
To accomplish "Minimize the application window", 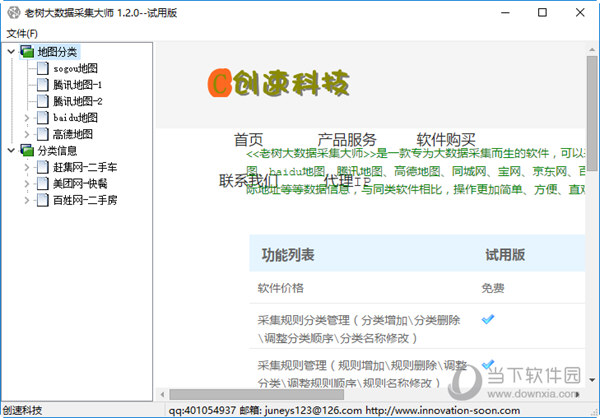I will (505, 13).
